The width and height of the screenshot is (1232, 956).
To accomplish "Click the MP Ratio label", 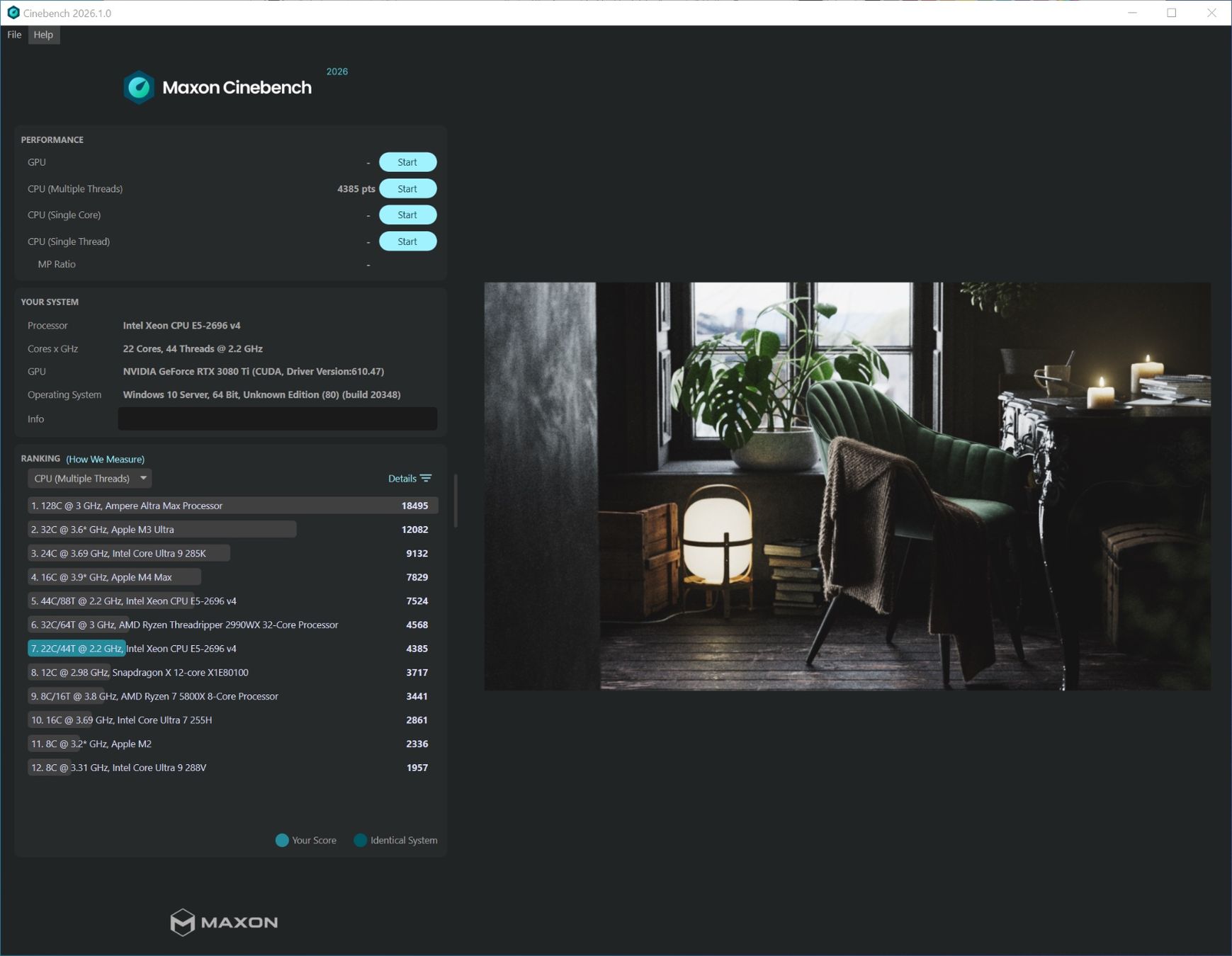I will [x=57, y=264].
